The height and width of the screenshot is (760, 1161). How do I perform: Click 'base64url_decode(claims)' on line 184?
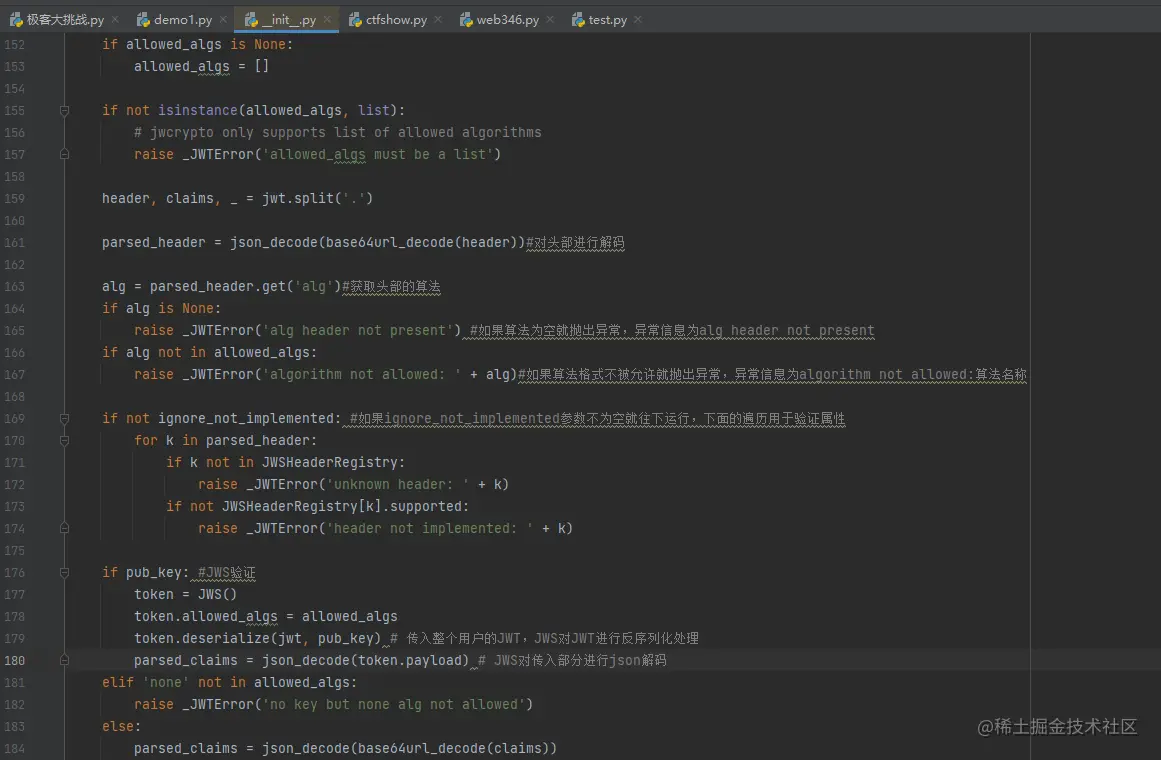pos(453,748)
